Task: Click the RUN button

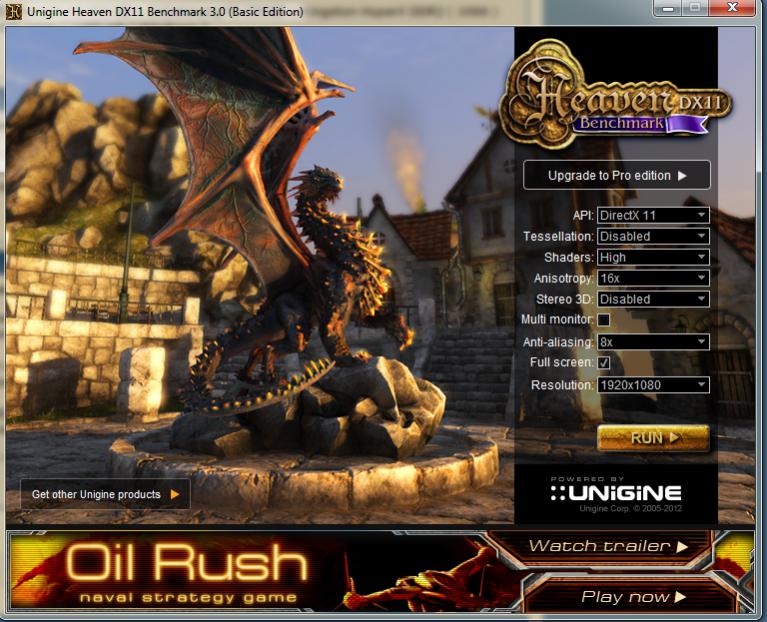Action: (653, 438)
